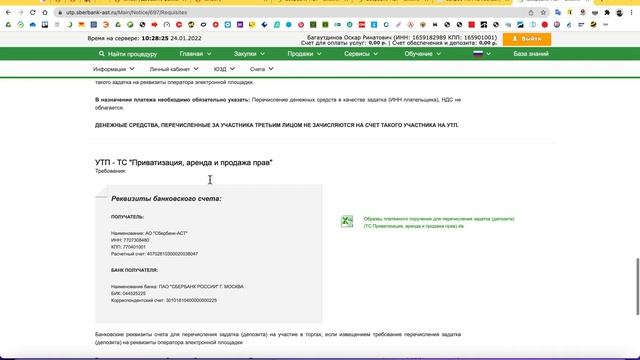Screen dimensions: 640x360
Task: Click the БИК: 044525225 line
Action: [128, 293]
